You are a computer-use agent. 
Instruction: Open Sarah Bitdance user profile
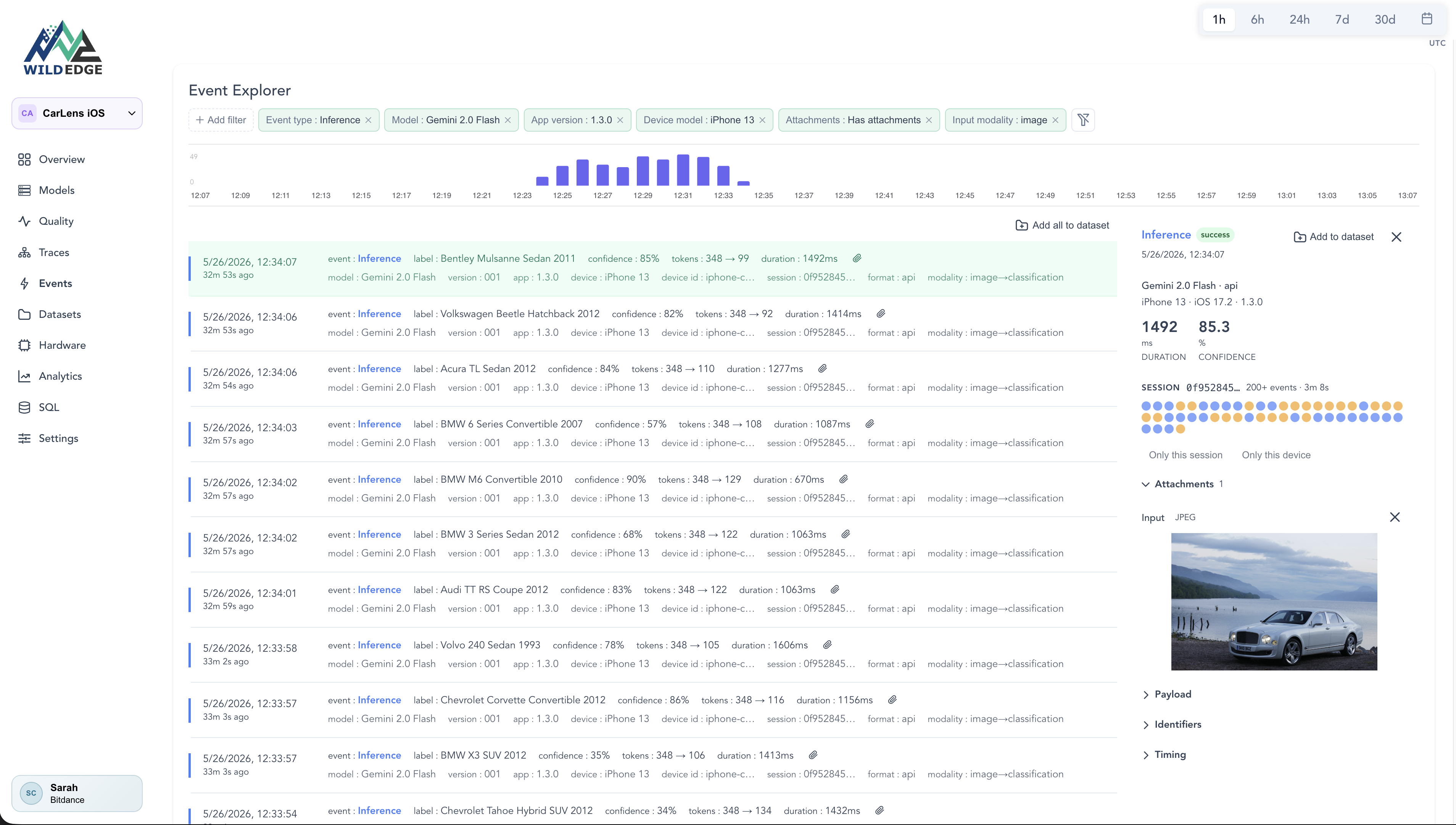pos(77,793)
